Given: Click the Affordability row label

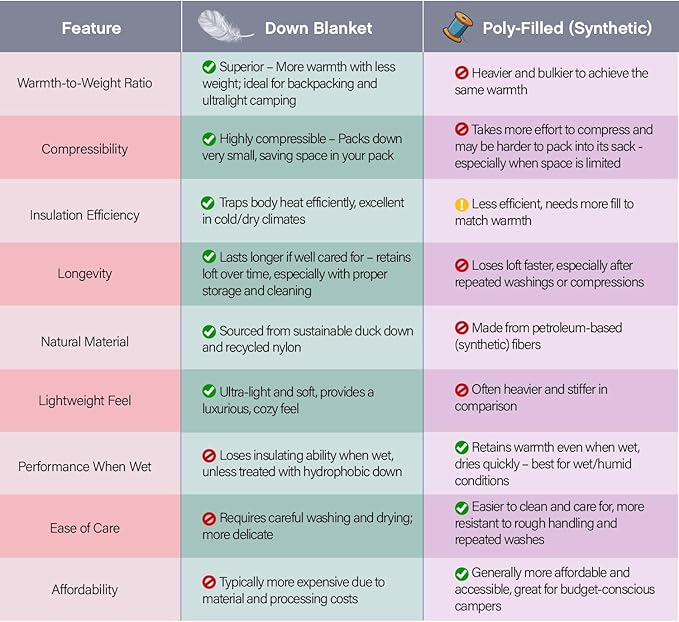Looking at the screenshot, I should coord(85,590).
